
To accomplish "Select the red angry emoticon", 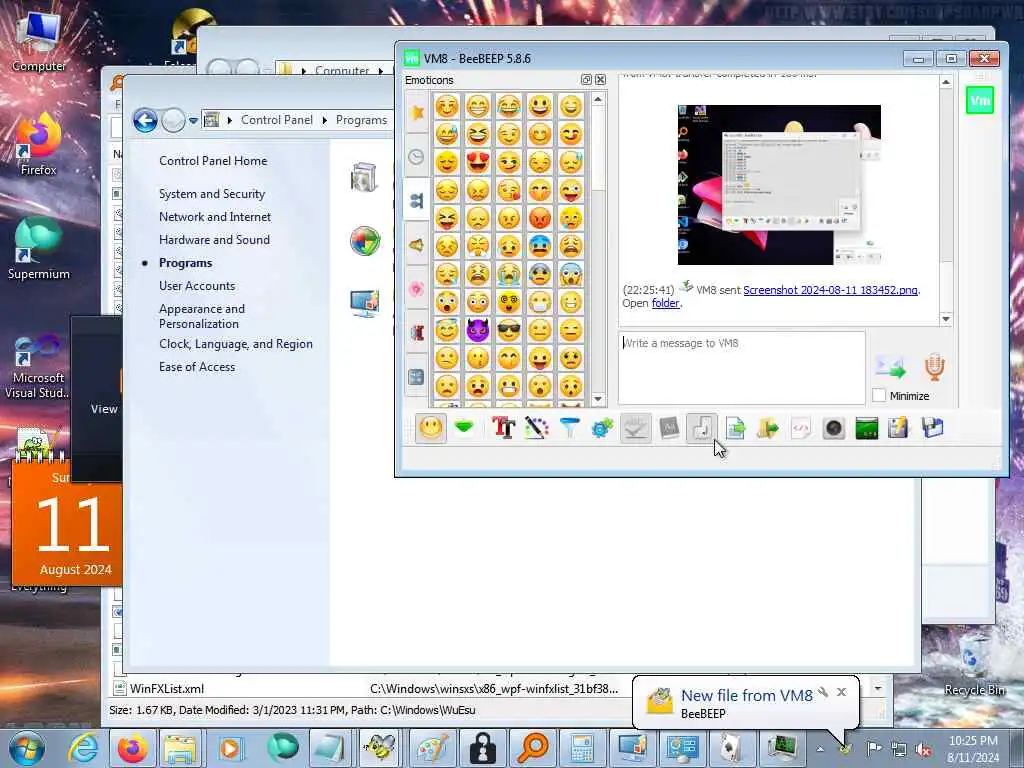I will [x=539, y=218].
